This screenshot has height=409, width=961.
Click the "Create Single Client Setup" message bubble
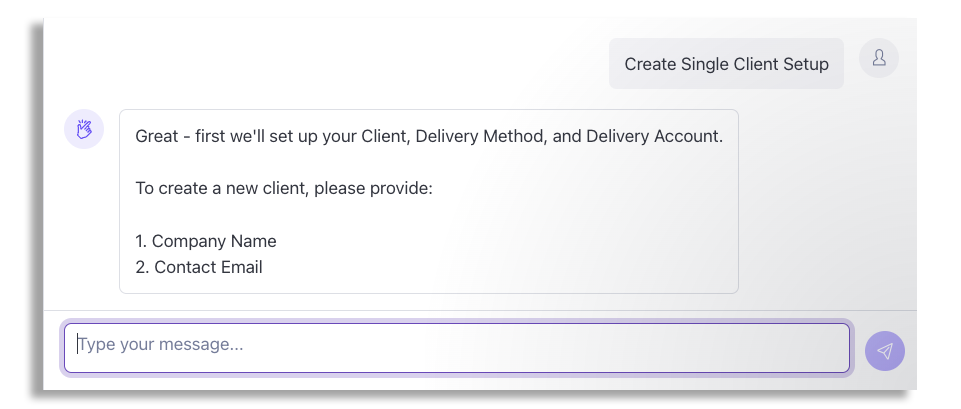tap(726, 64)
